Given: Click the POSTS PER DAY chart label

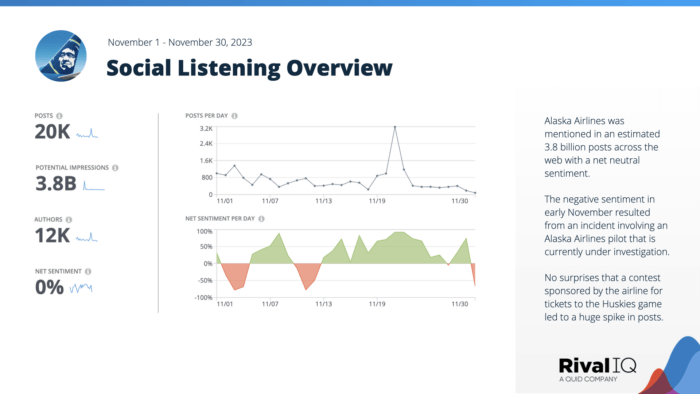Looking at the screenshot, I should pyautogui.click(x=207, y=116).
